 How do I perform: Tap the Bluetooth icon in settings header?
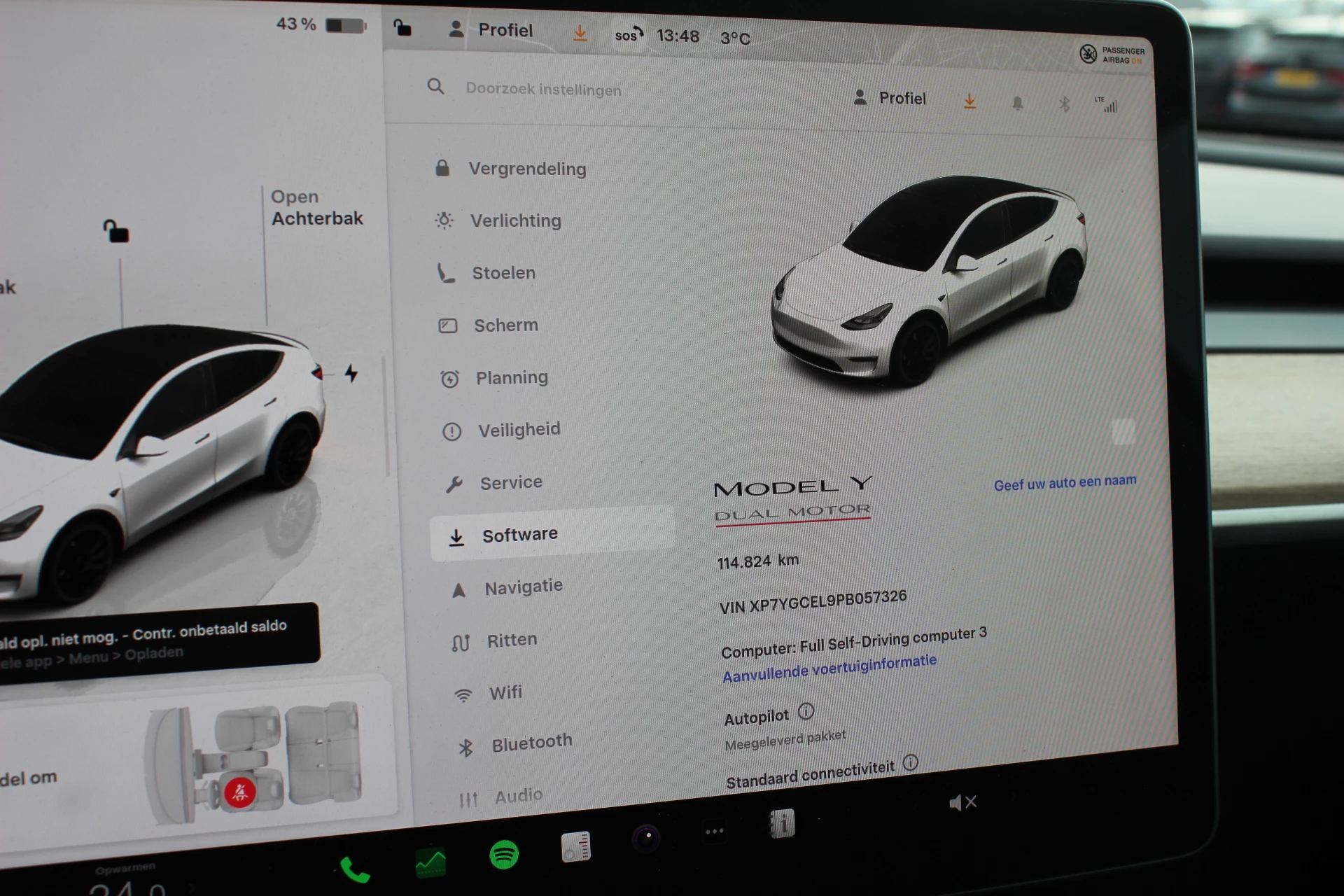[1064, 105]
